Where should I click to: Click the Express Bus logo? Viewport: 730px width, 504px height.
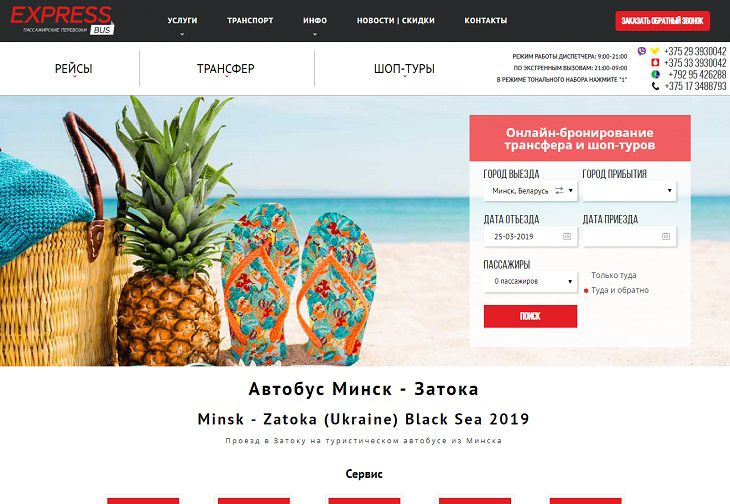pyautogui.click(x=62, y=20)
